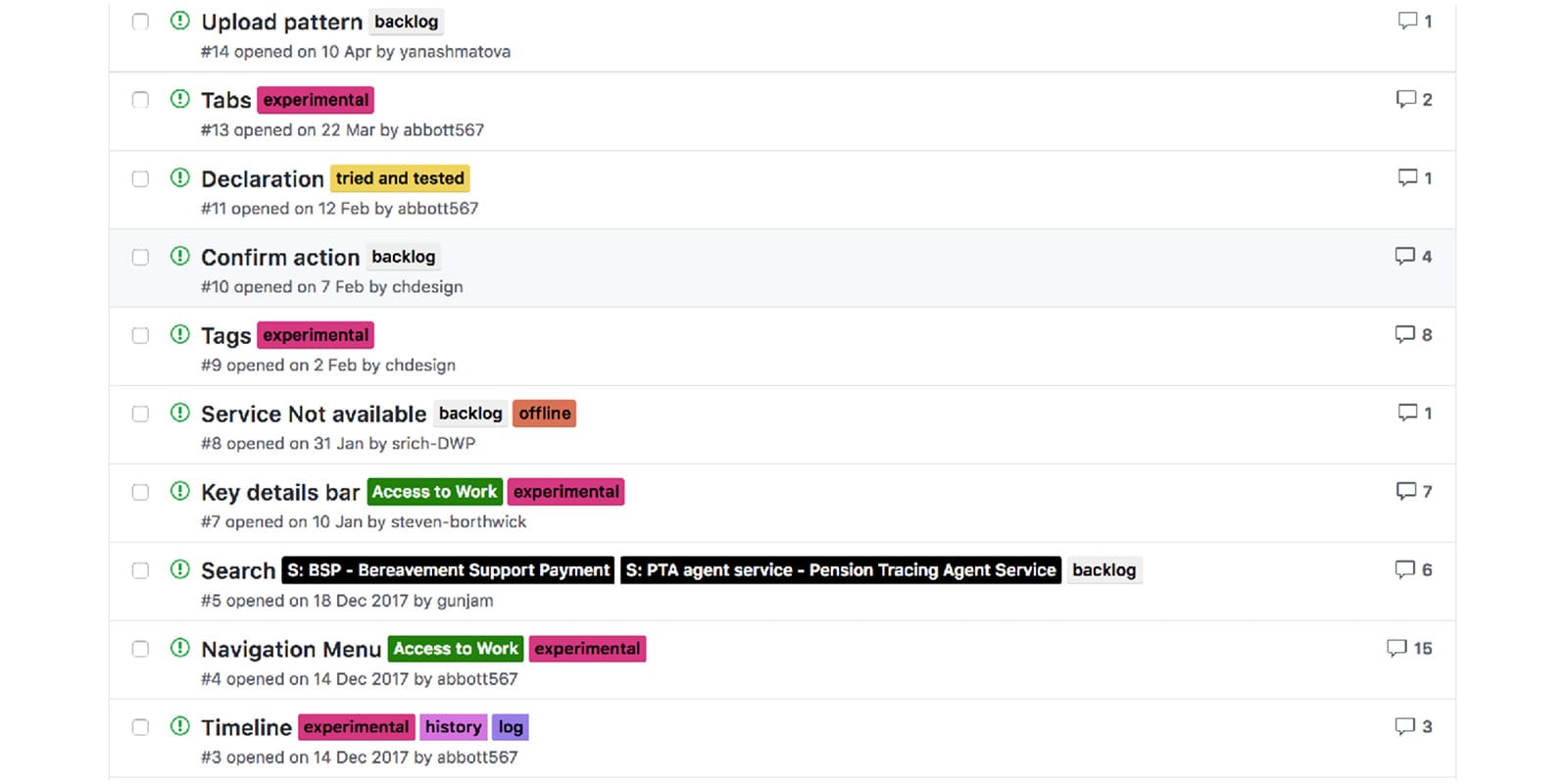This screenshot has height=784, width=1568.
Task: Open the Service Not available issue
Action: tap(314, 414)
